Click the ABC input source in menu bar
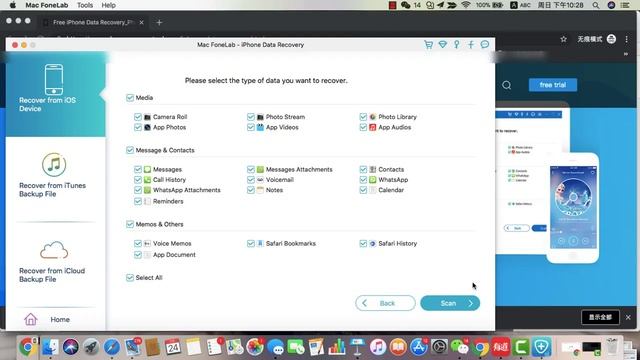This screenshot has height=360, width=640. point(520,5)
